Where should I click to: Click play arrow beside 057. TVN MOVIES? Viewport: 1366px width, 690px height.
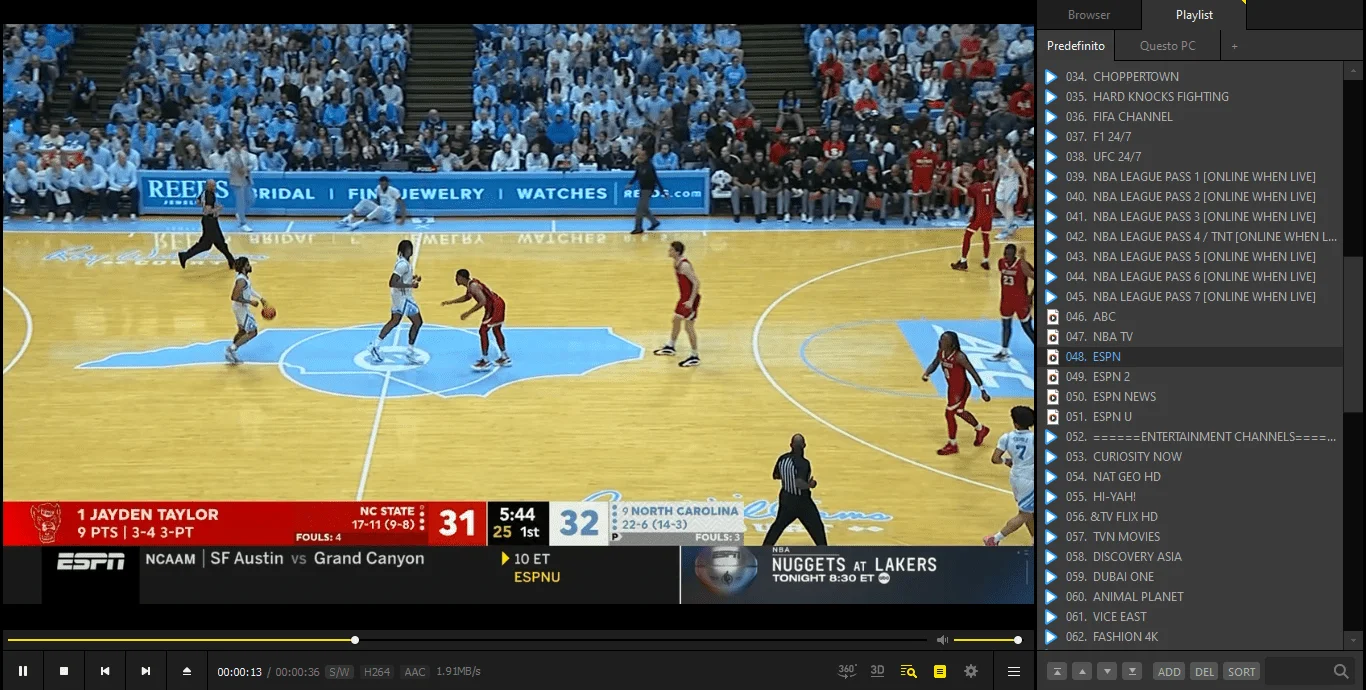(1051, 537)
